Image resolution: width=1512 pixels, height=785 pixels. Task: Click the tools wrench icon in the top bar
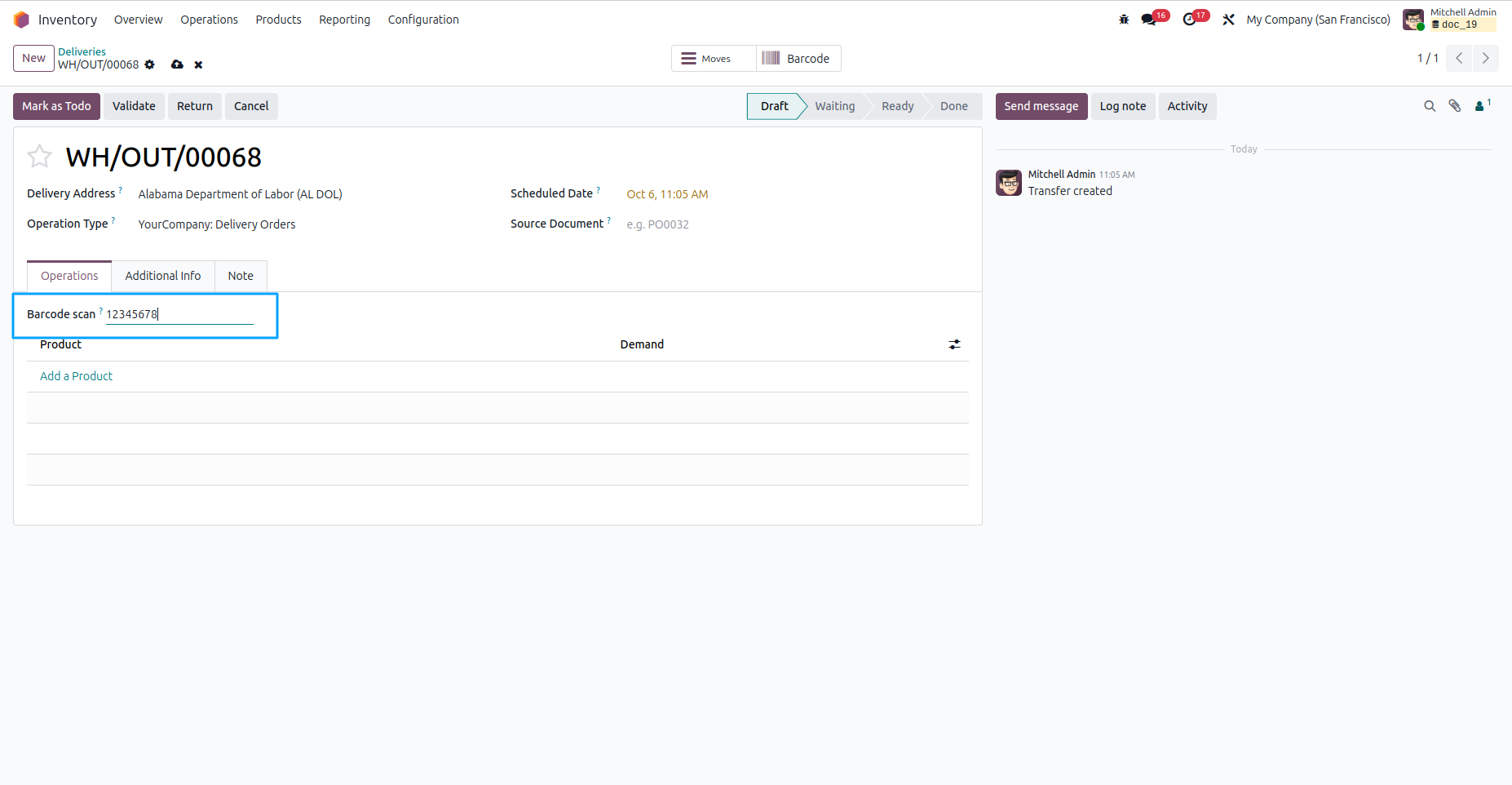pyautogui.click(x=1228, y=20)
